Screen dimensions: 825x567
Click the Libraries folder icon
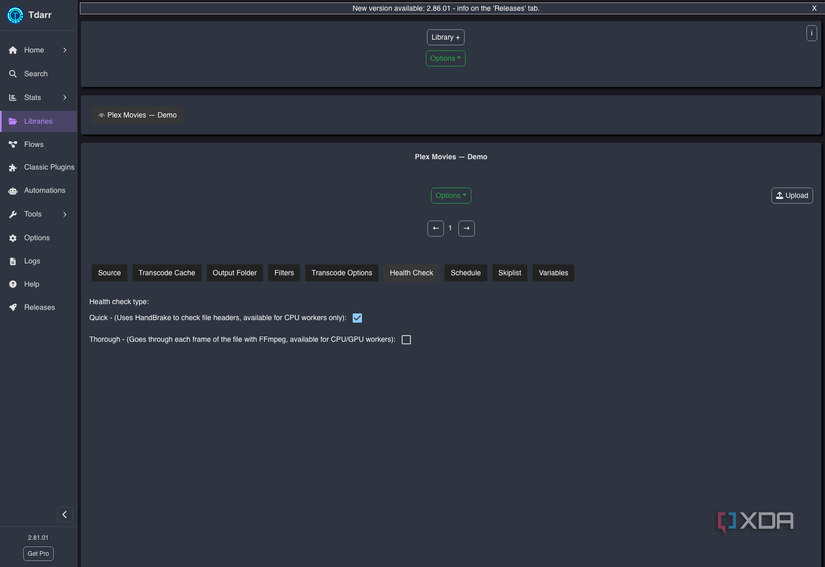[x=13, y=121]
